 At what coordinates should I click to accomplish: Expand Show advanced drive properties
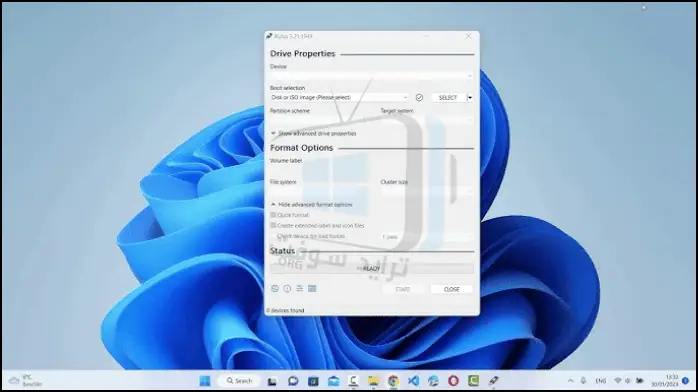pyautogui.click(x=313, y=133)
